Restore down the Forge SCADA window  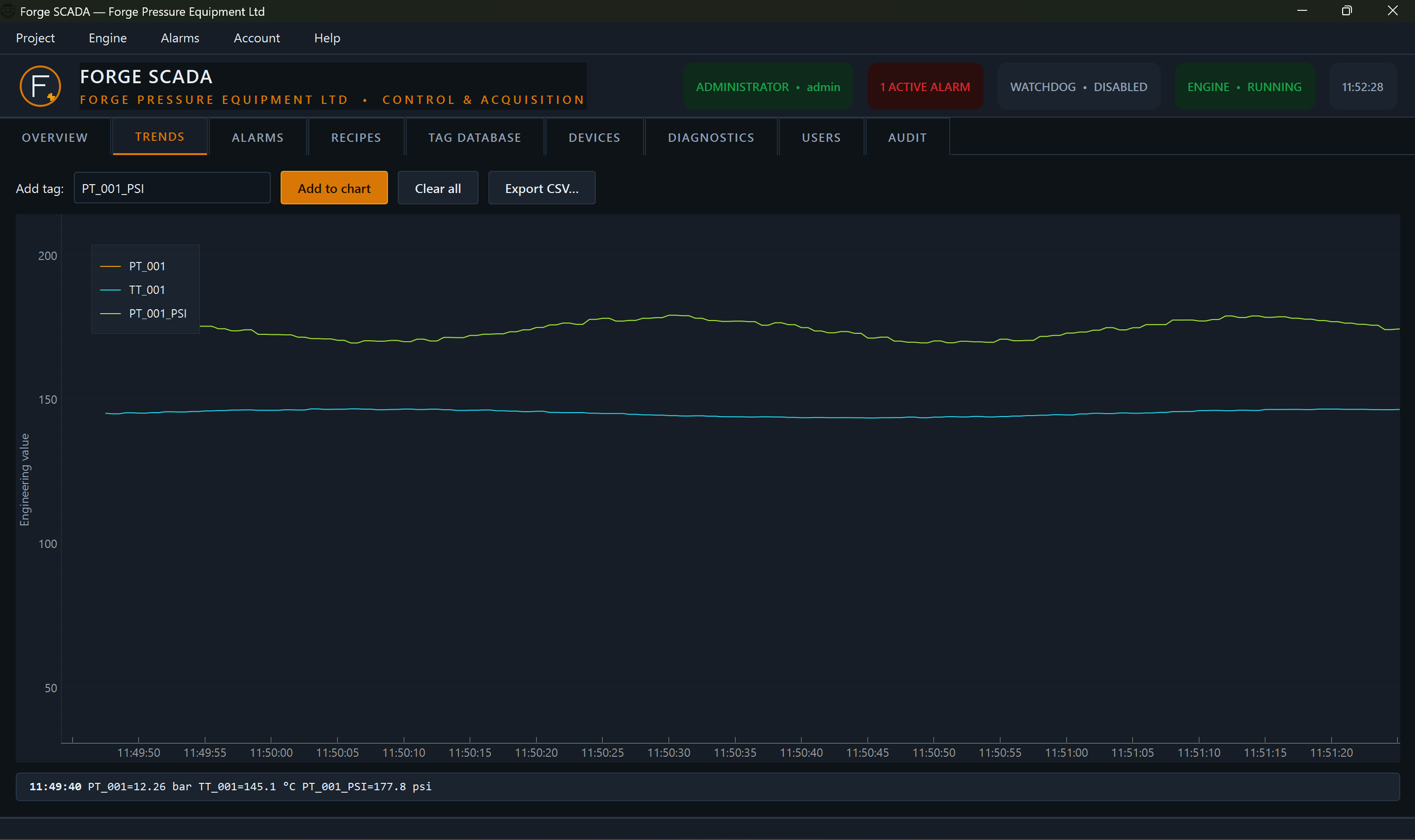point(1347,11)
